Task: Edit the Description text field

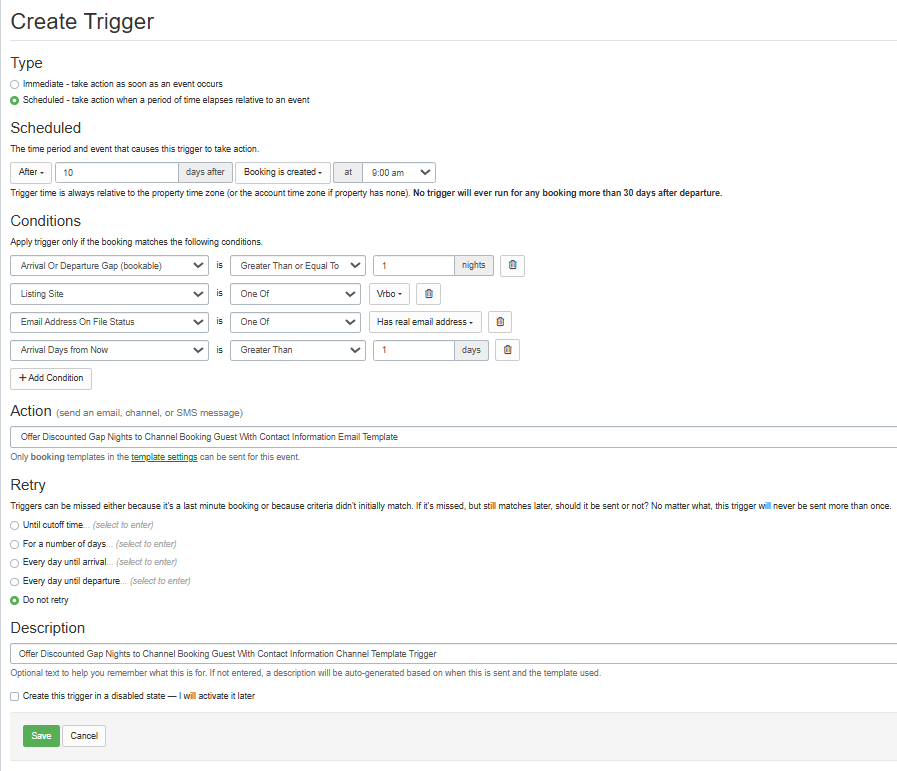Action: coord(454,654)
